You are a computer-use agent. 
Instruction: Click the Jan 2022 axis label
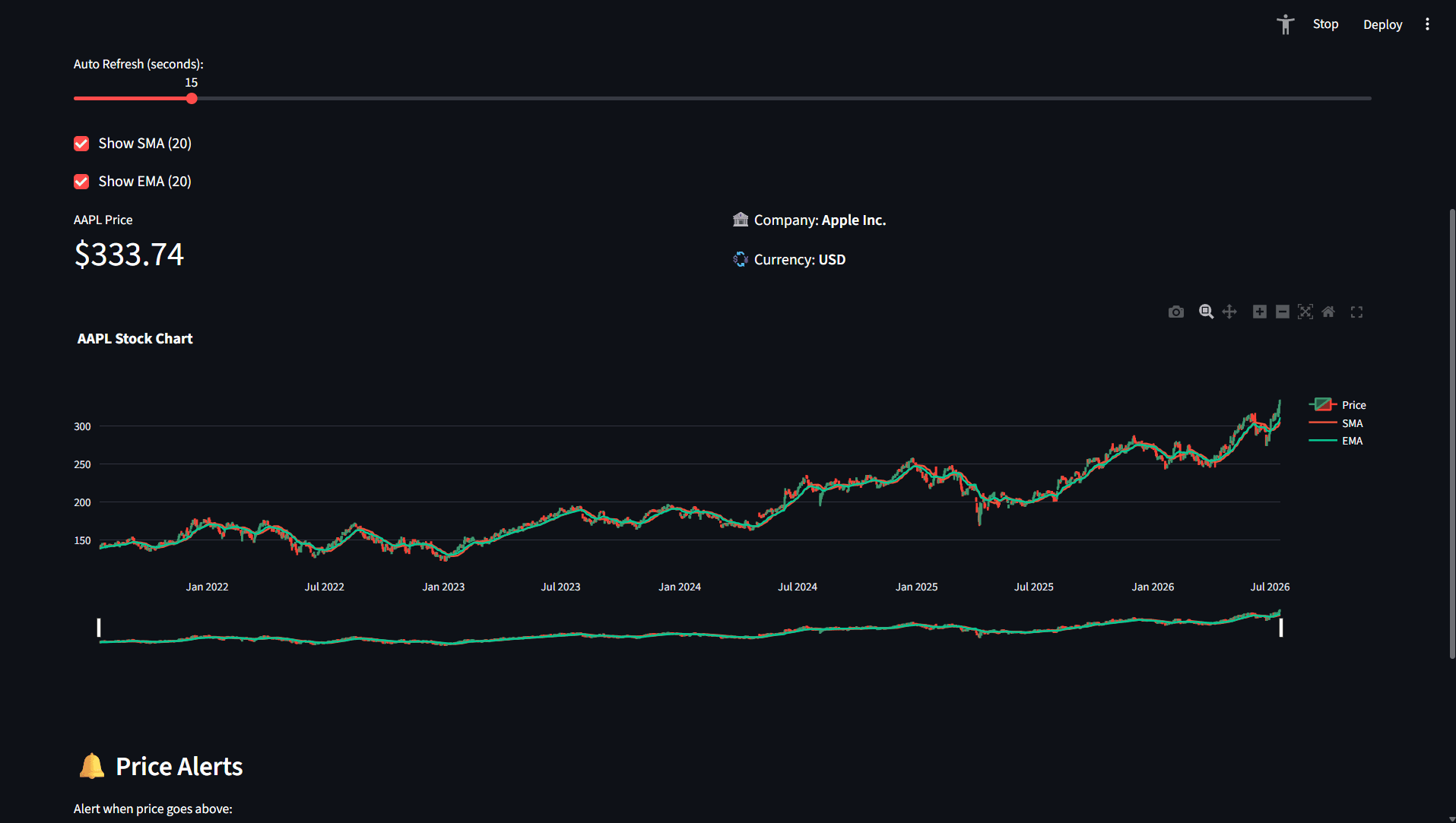point(207,587)
